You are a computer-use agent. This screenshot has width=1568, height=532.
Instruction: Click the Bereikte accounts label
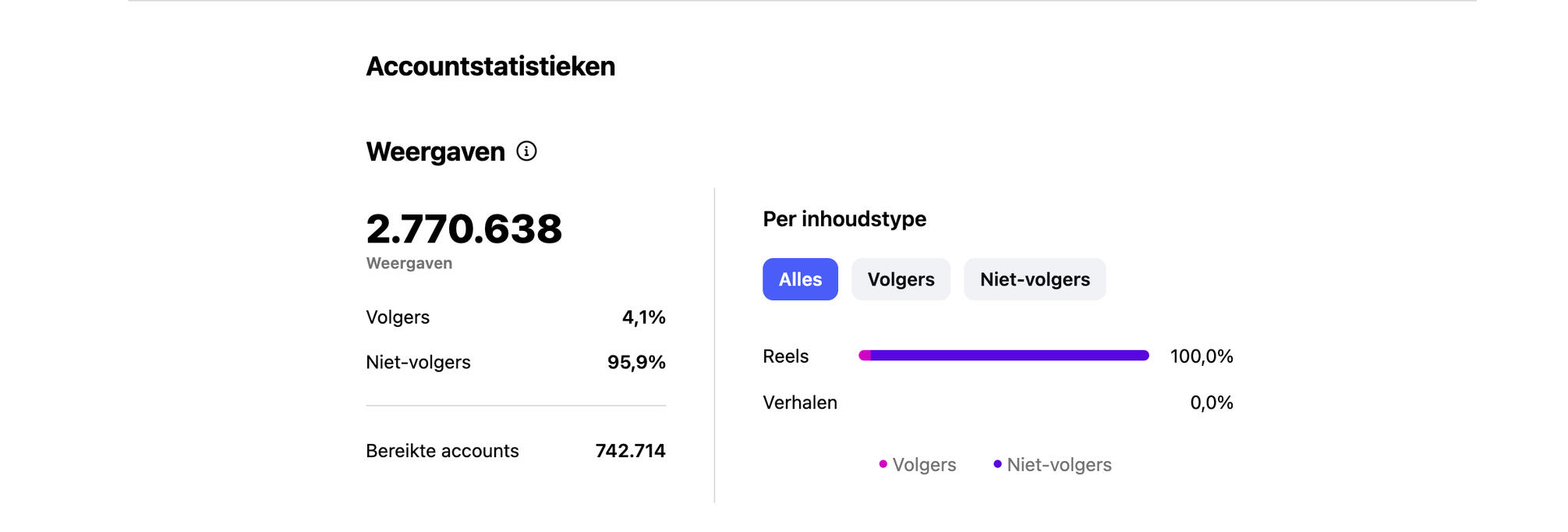(x=442, y=451)
